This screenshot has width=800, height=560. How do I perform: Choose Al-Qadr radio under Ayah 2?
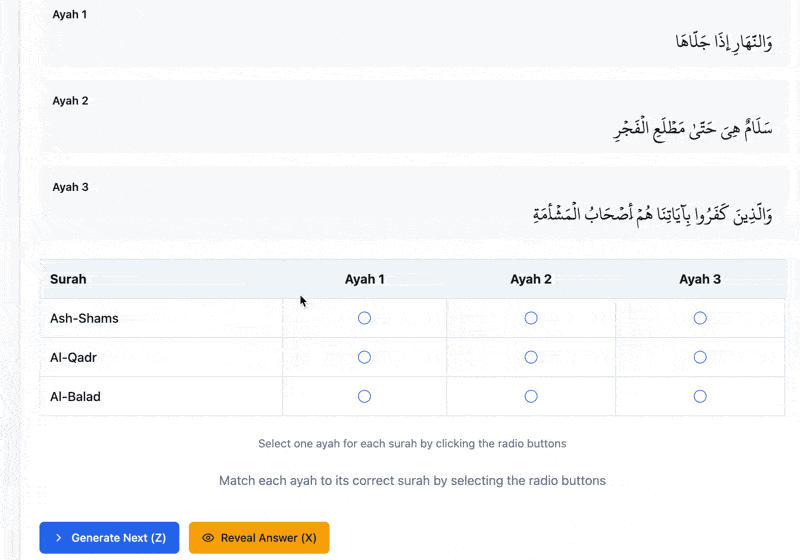(x=531, y=357)
